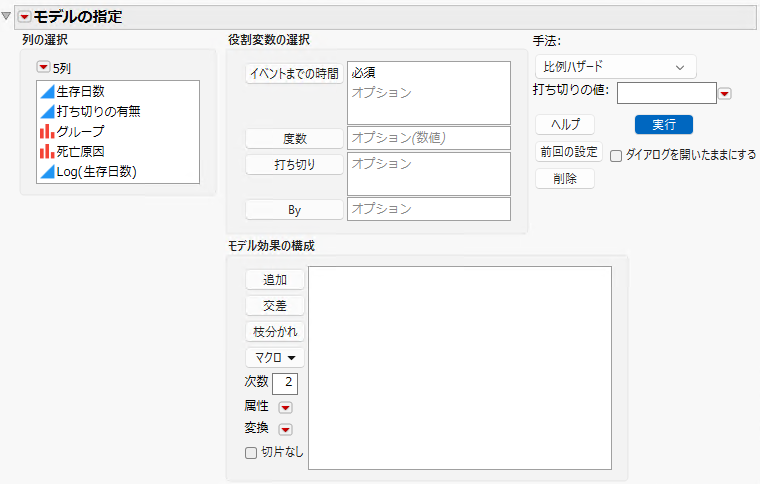Viewport: 760px width, 484px height.
Task: Click the イベントまでの時間 role button
Action: [x=294, y=74]
